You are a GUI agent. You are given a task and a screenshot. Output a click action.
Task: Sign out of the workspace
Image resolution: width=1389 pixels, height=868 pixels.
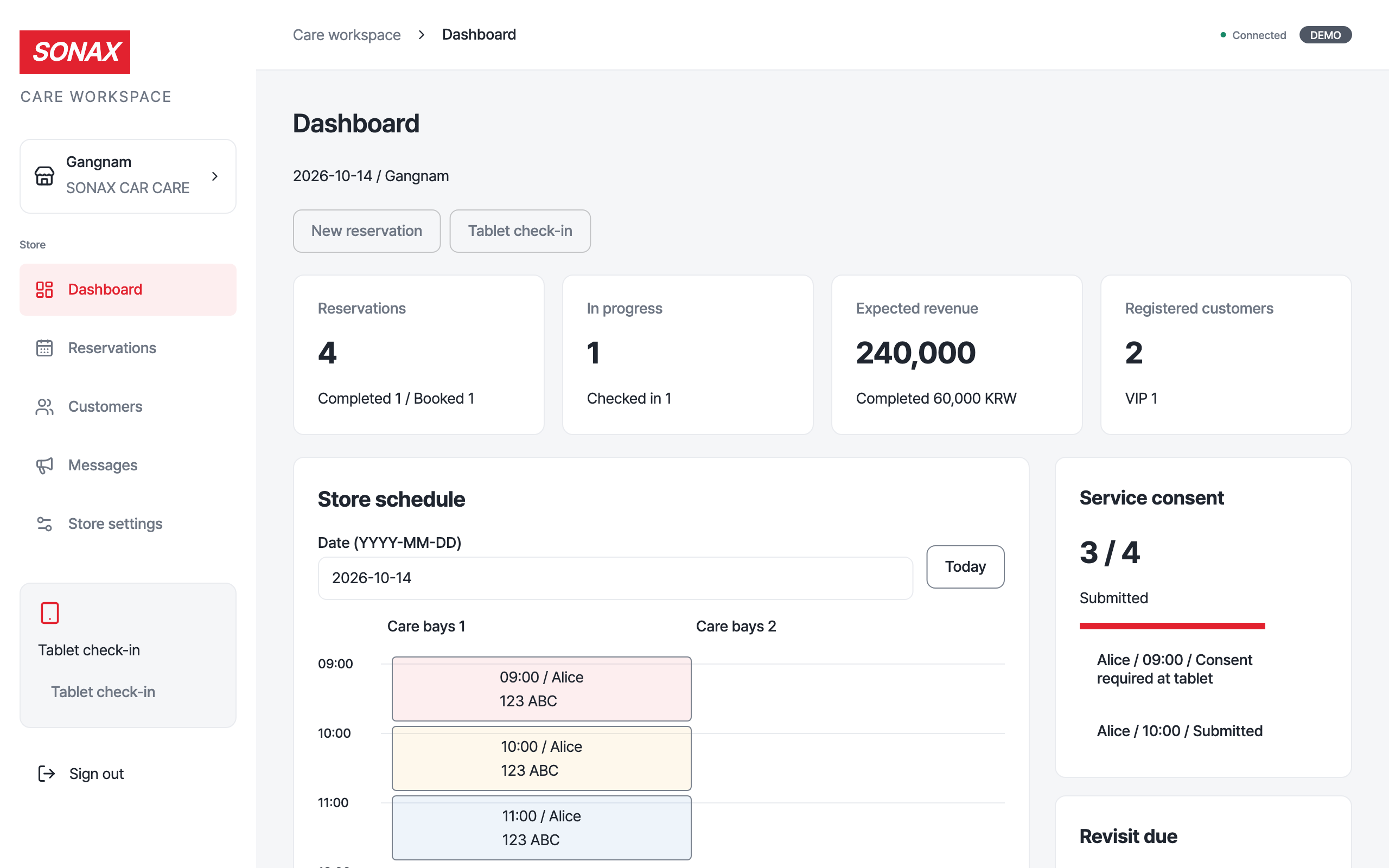point(81,773)
